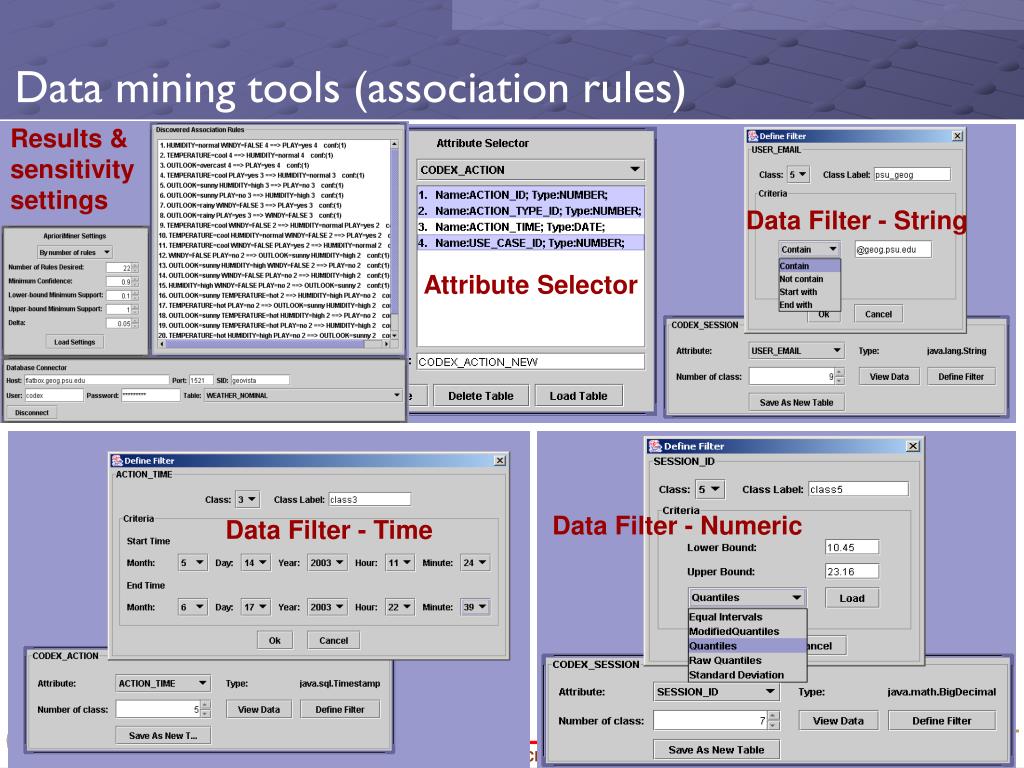
Task: Click the Lower Bound field showing 10.45
Action: pyautogui.click(x=852, y=547)
